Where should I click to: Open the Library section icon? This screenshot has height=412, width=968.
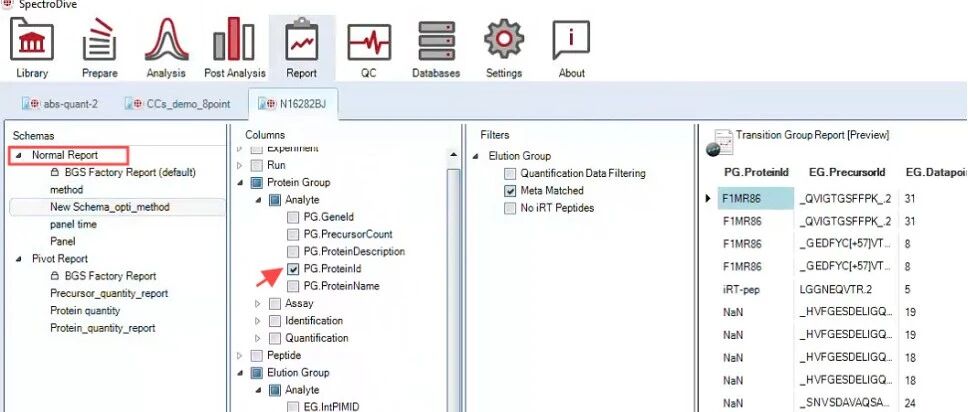32,38
